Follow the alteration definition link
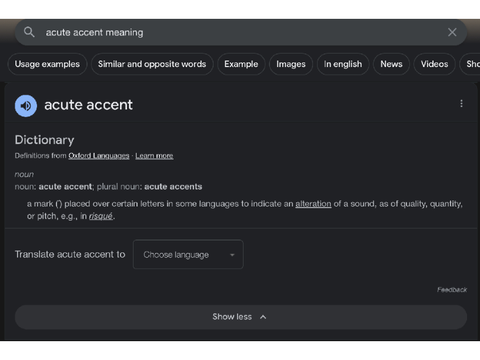The image size is (480, 360). pyautogui.click(x=313, y=204)
